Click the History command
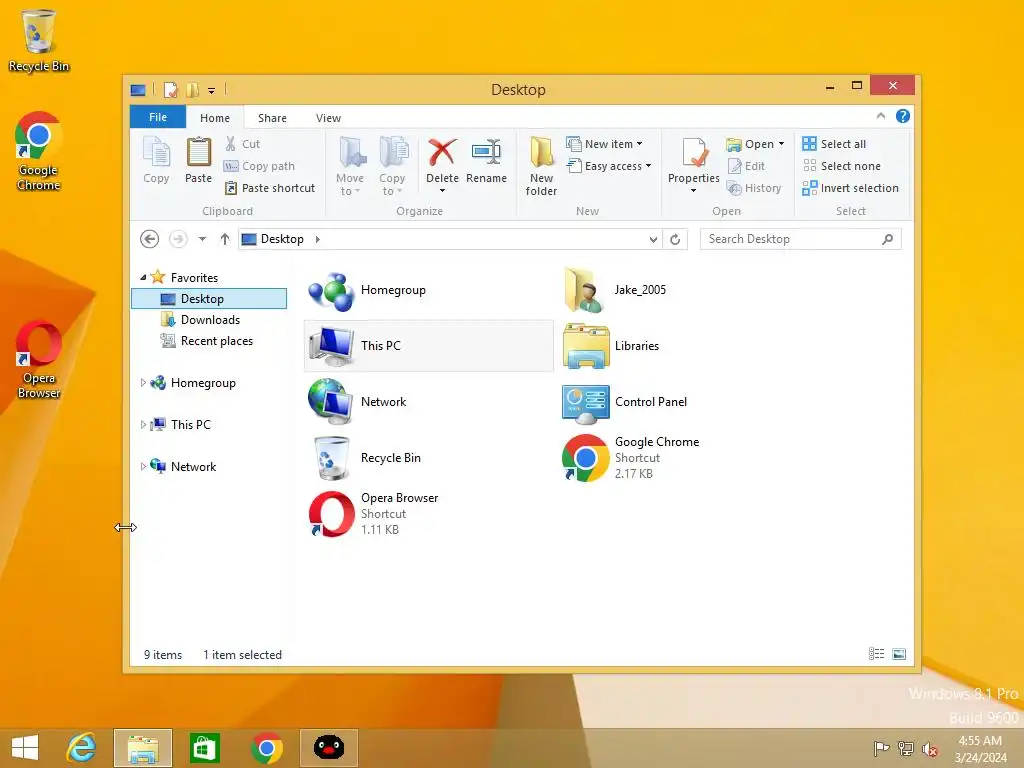Screen dimensions: 1024x768 (754, 188)
